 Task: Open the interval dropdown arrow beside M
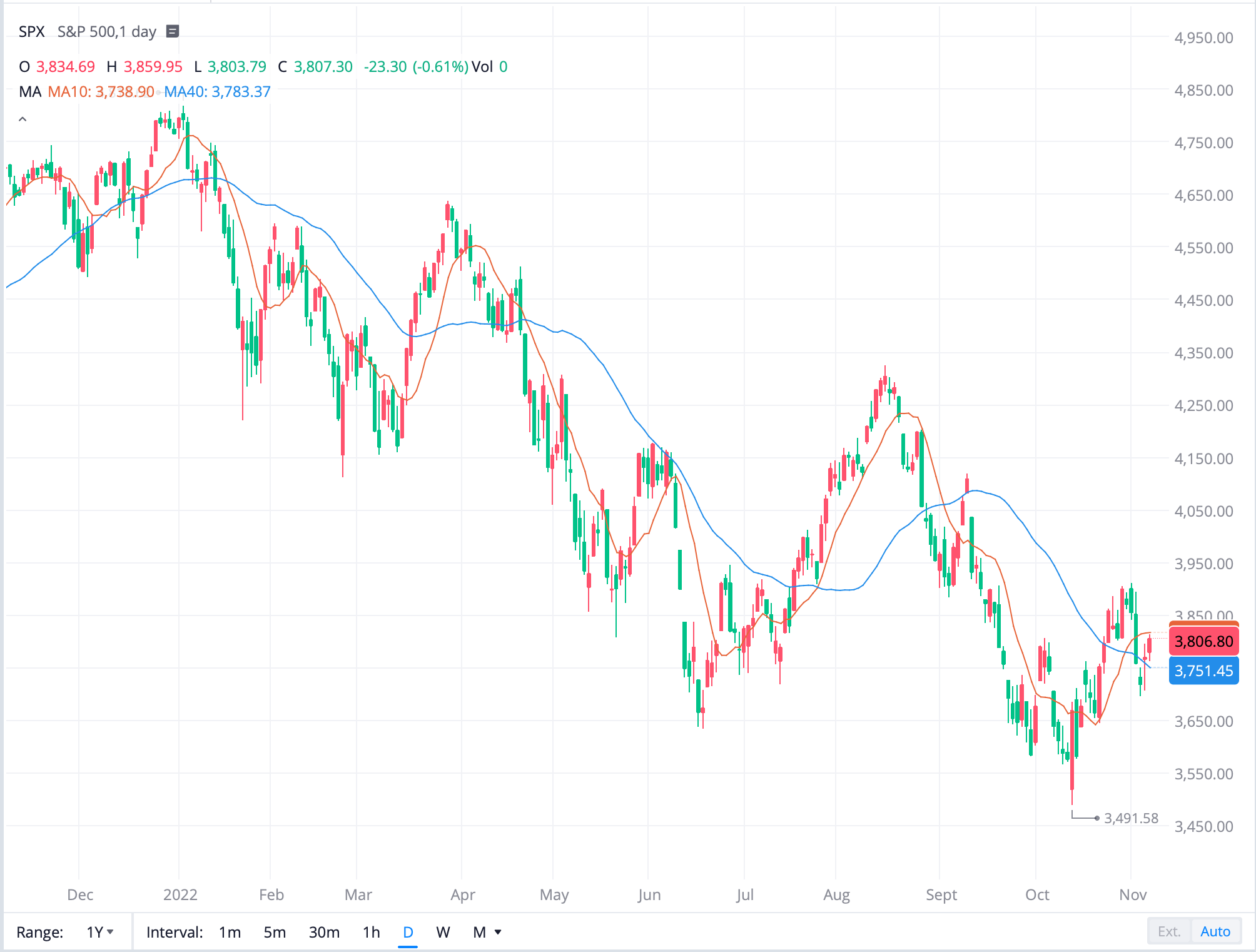pos(497,931)
